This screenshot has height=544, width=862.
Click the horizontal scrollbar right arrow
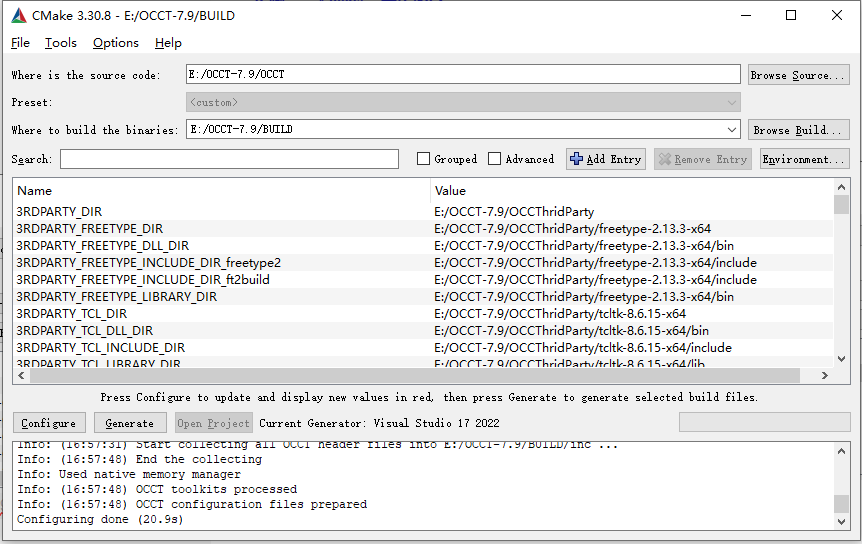825,375
